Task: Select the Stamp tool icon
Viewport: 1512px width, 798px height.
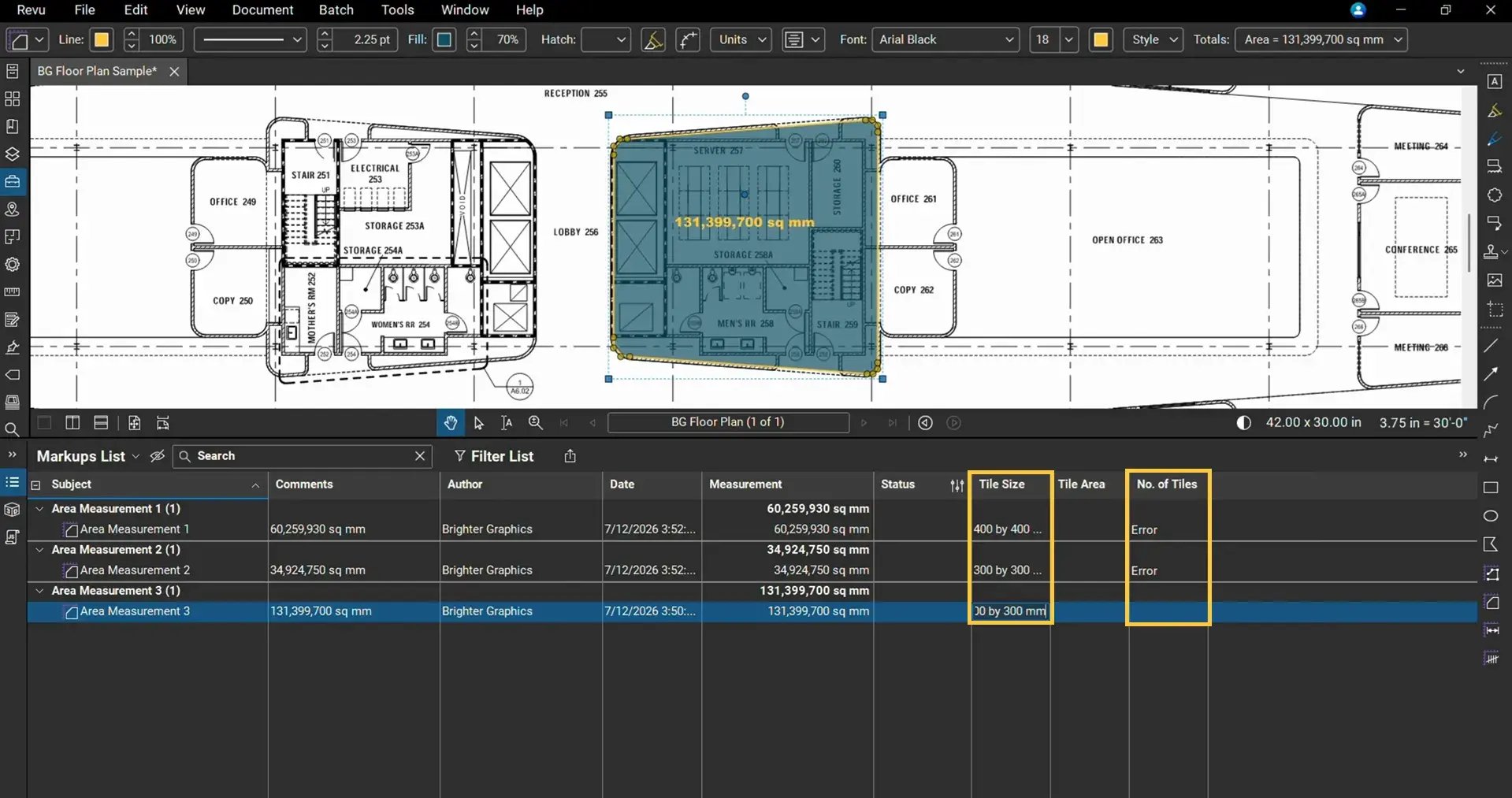Action: point(1491,252)
